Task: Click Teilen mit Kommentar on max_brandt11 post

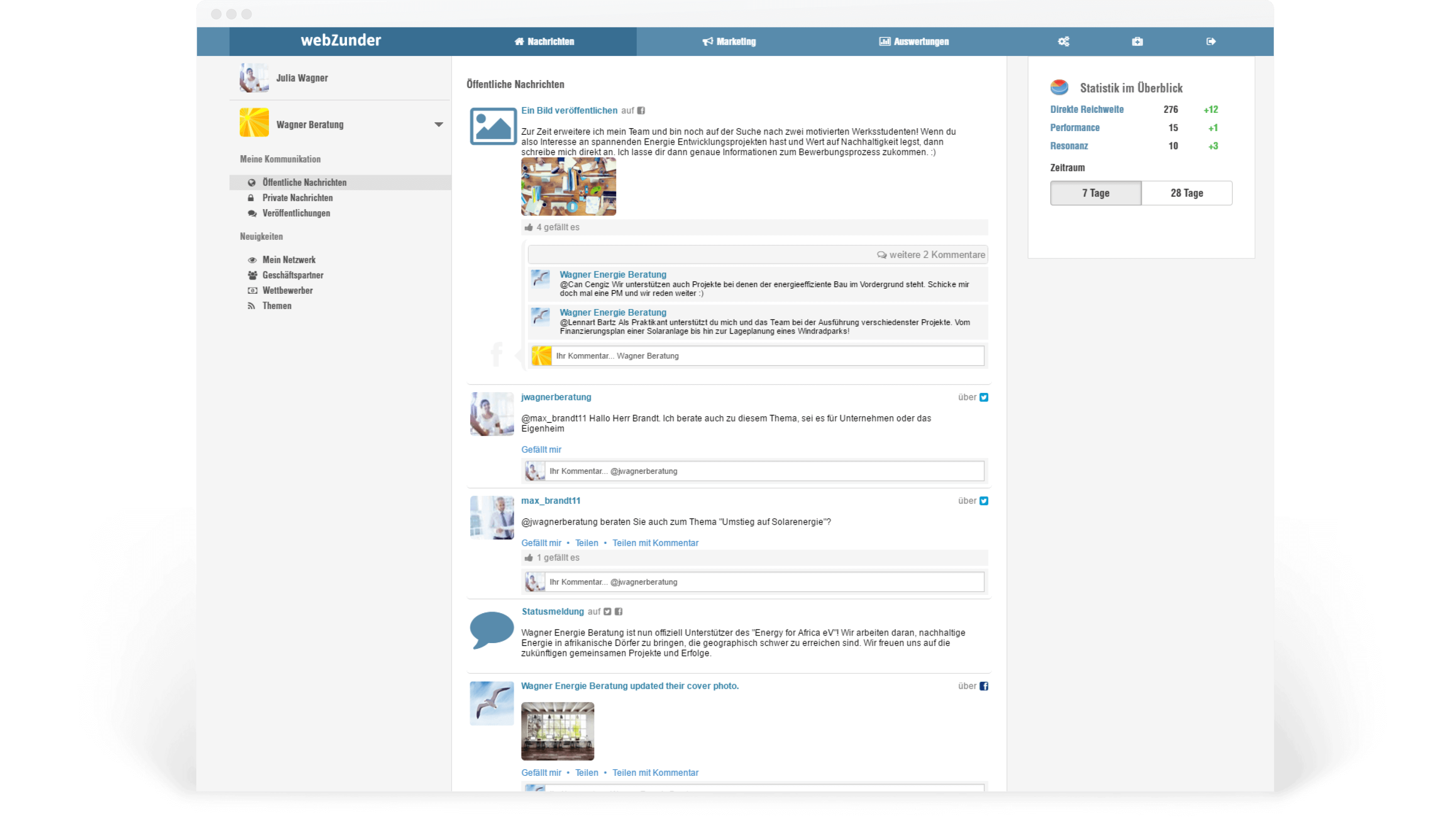Action: (x=655, y=543)
